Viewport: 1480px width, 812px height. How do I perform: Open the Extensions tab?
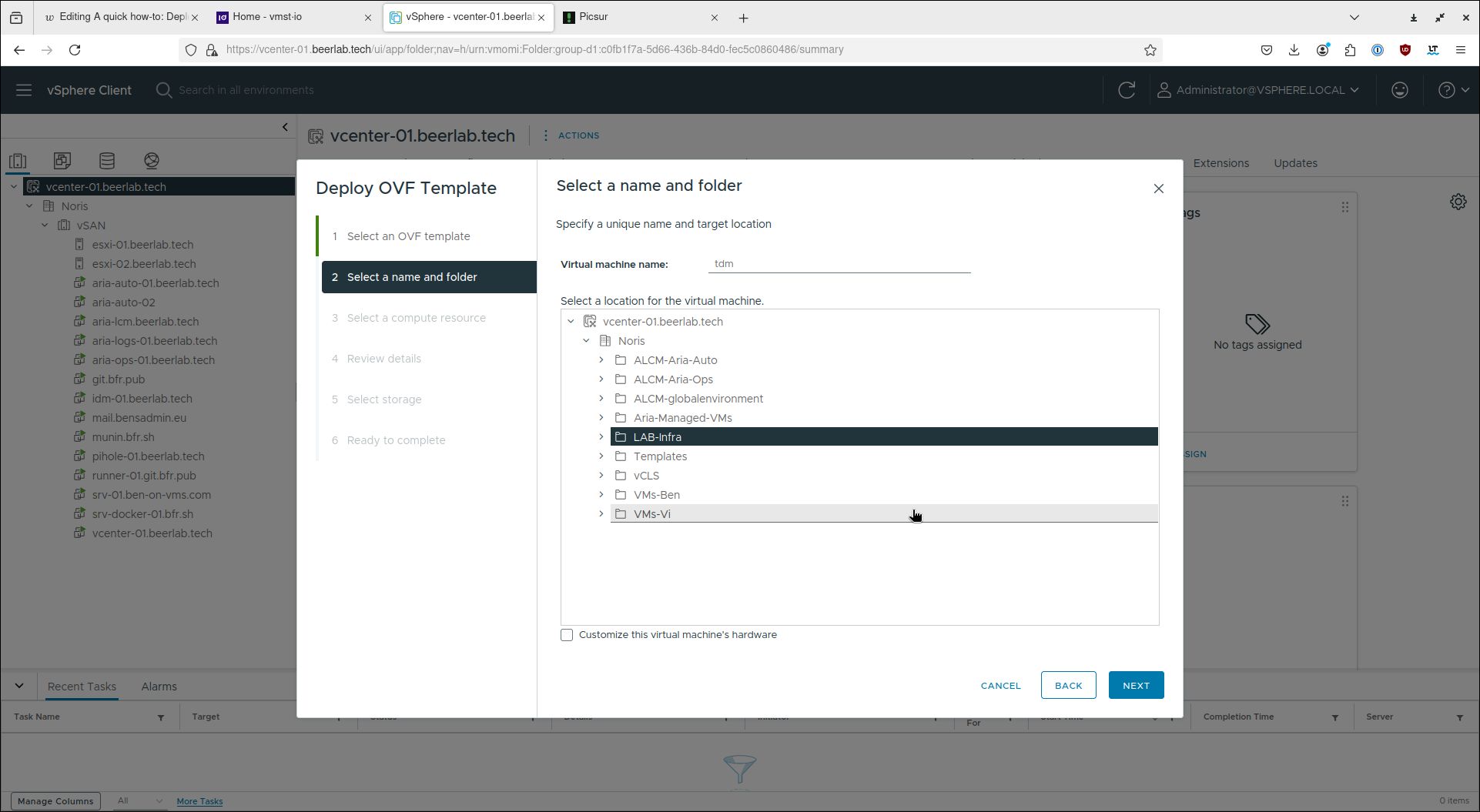(1220, 163)
